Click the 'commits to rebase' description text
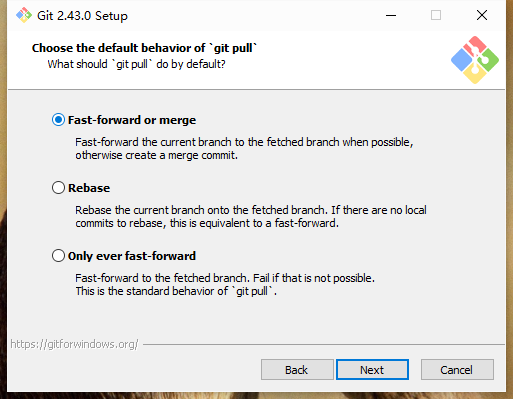Viewport: 513px width, 399px height. [x=207, y=223]
